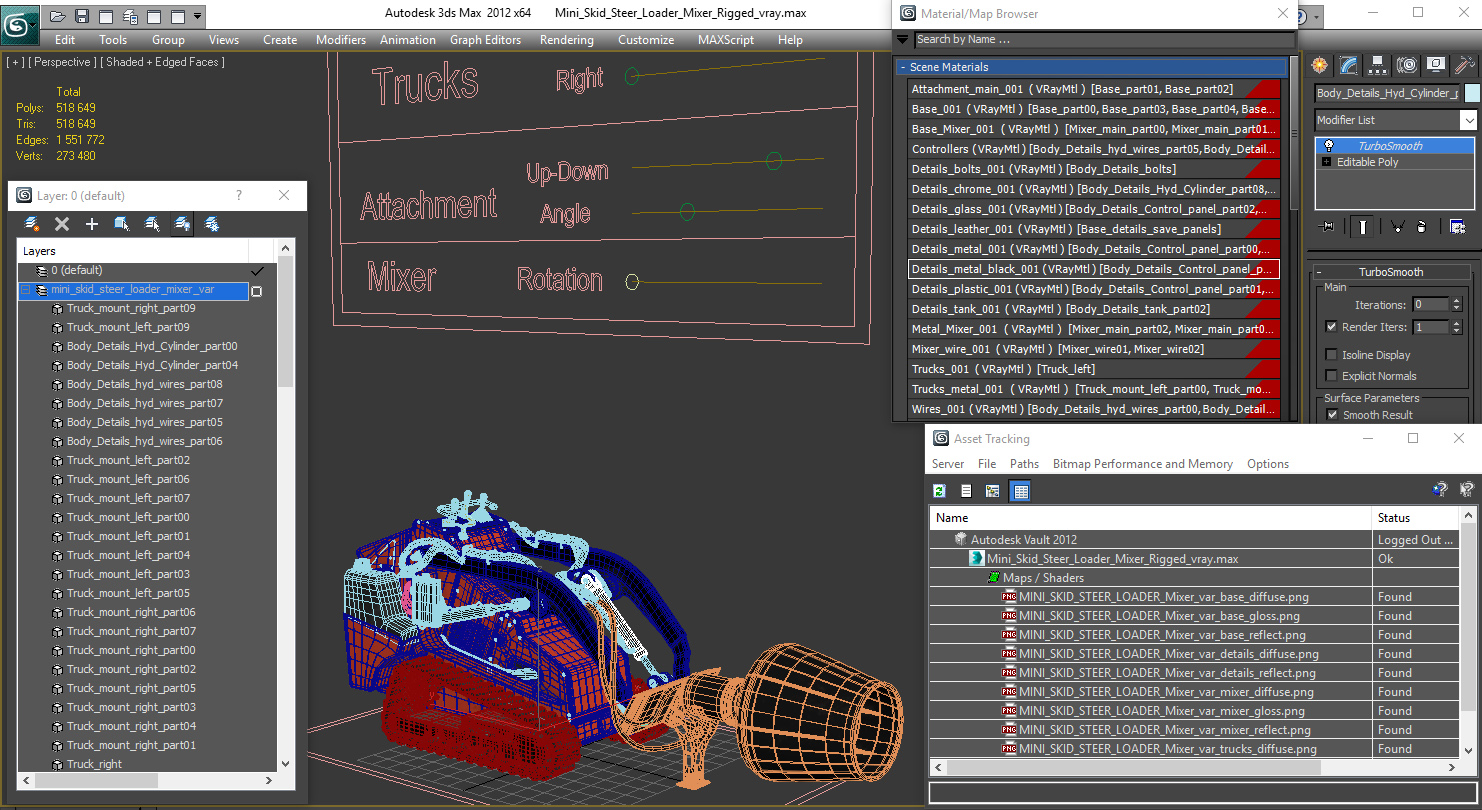The height and width of the screenshot is (810, 1482).
Task: Open the 3ds Max application menu logo
Action: pos(19,23)
